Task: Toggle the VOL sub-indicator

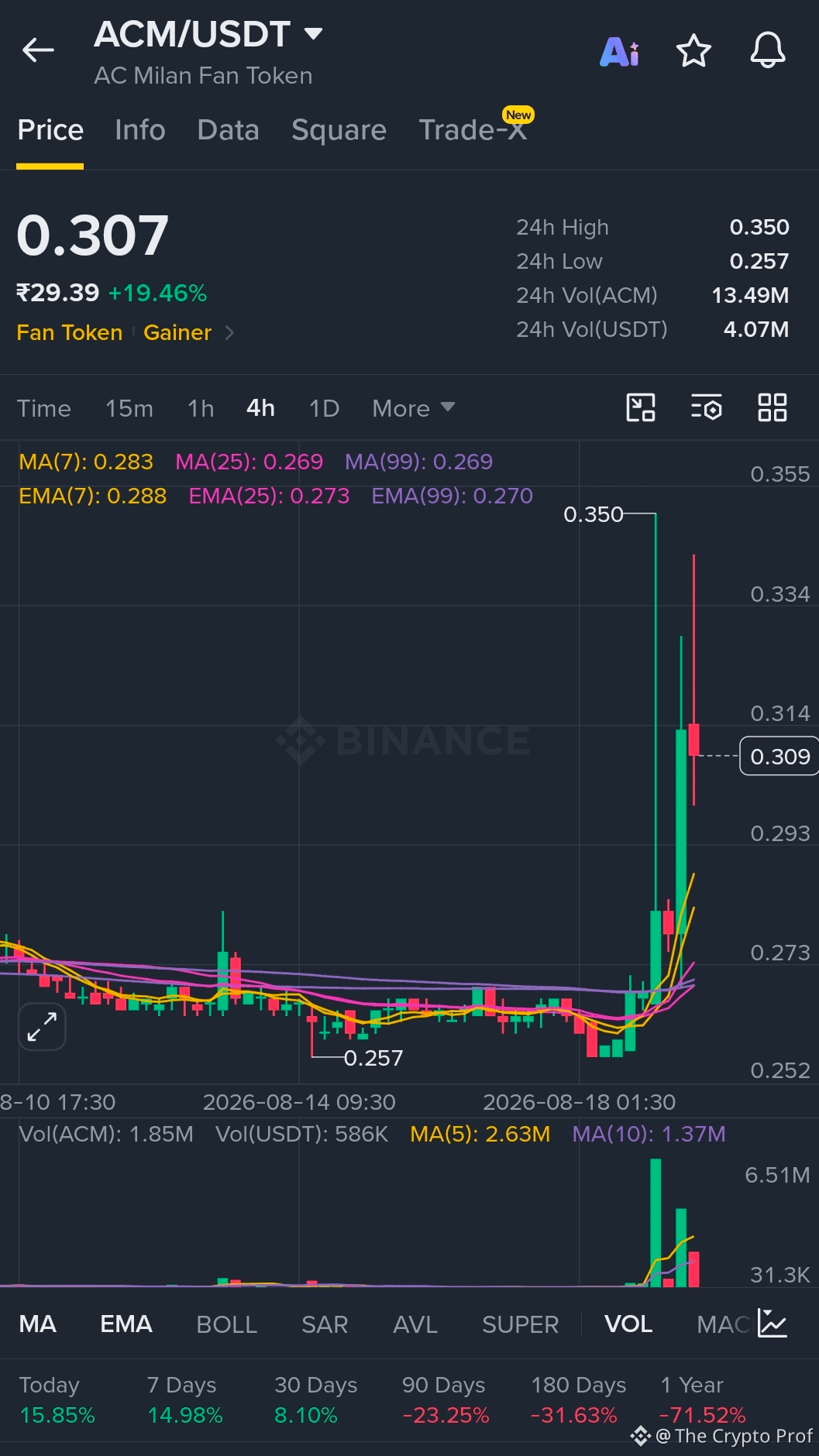Action: click(628, 1324)
